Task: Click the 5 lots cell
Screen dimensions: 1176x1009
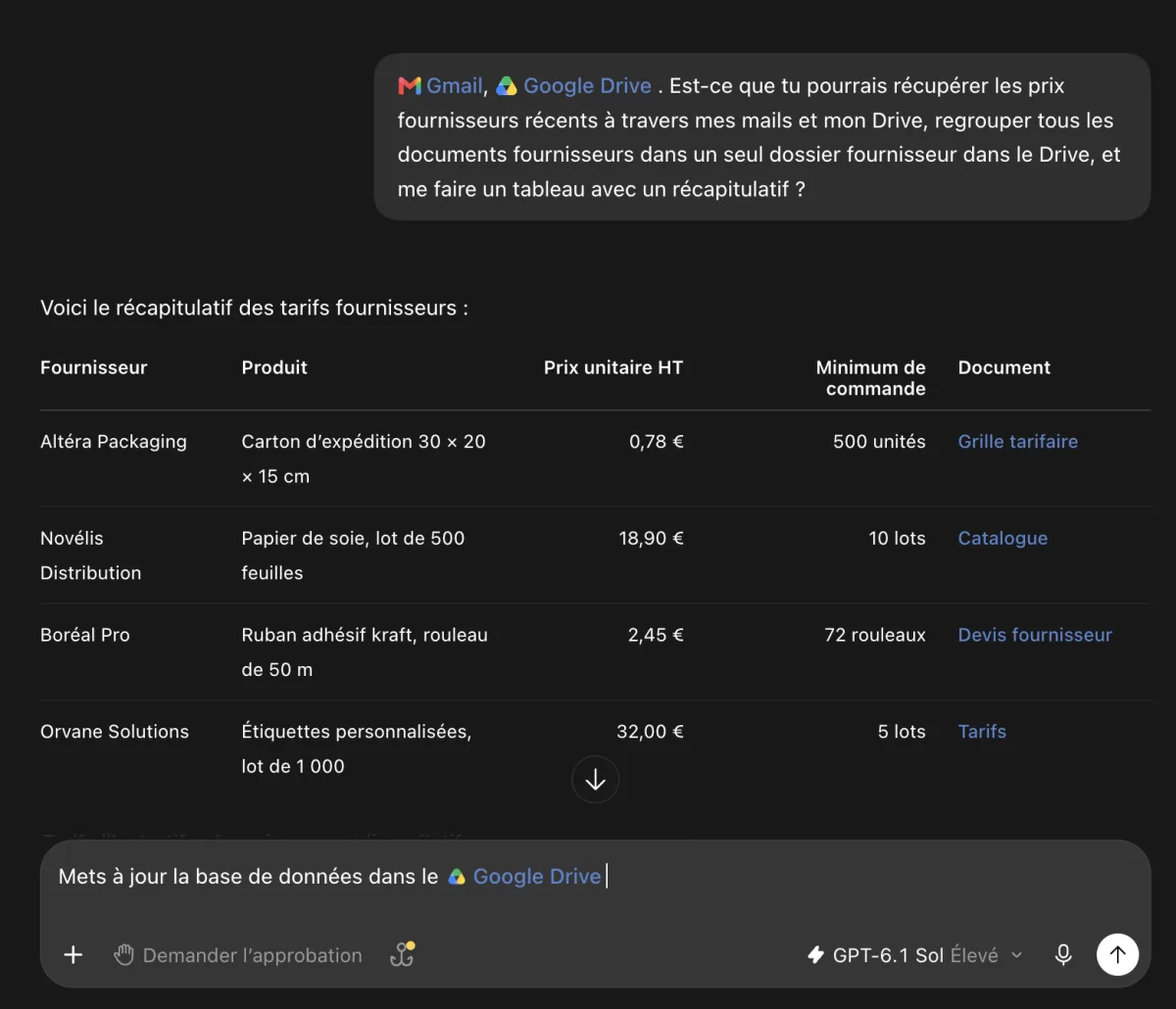Action: [x=902, y=732]
